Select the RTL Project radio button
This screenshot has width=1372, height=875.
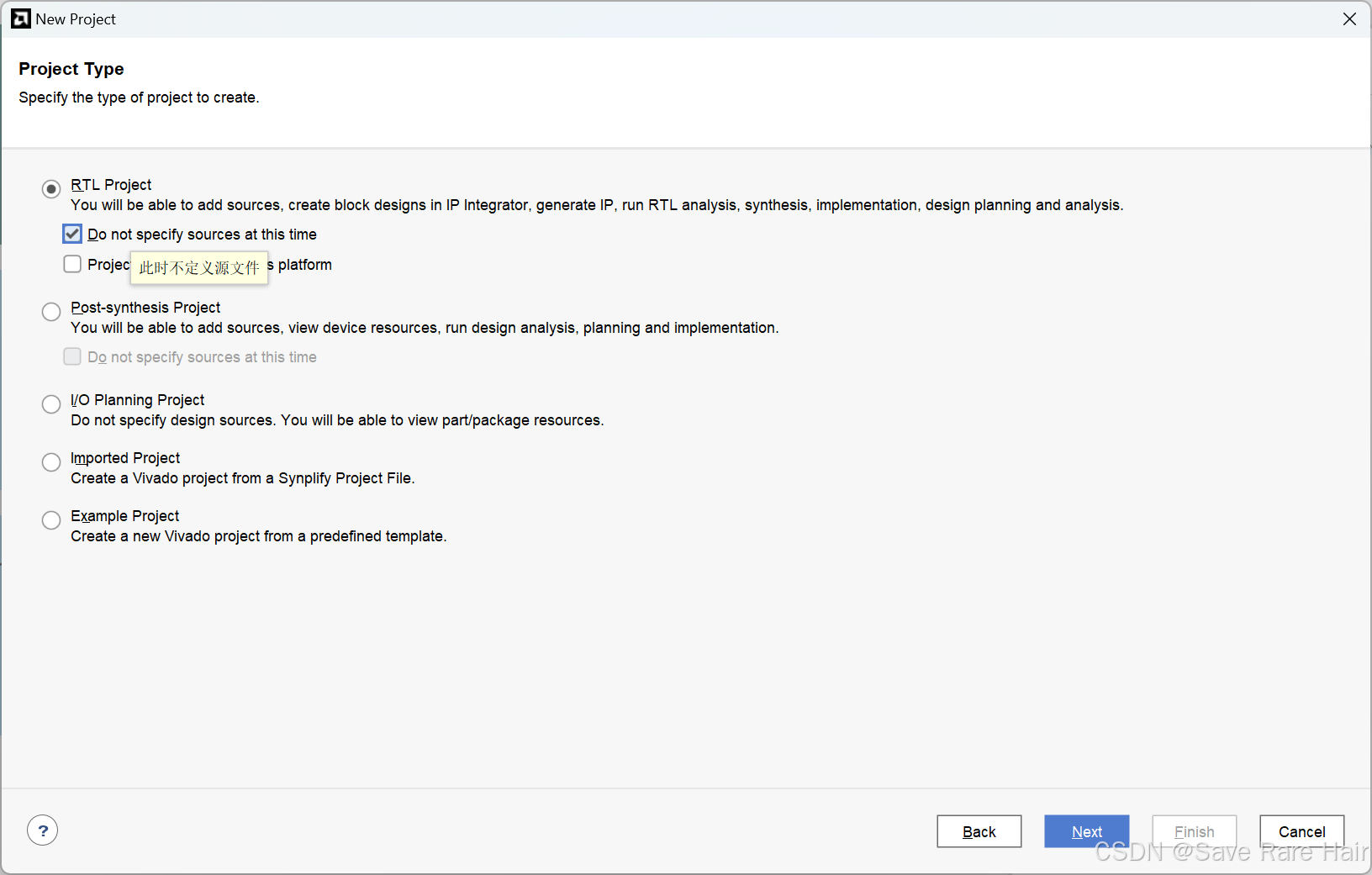(x=51, y=189)
